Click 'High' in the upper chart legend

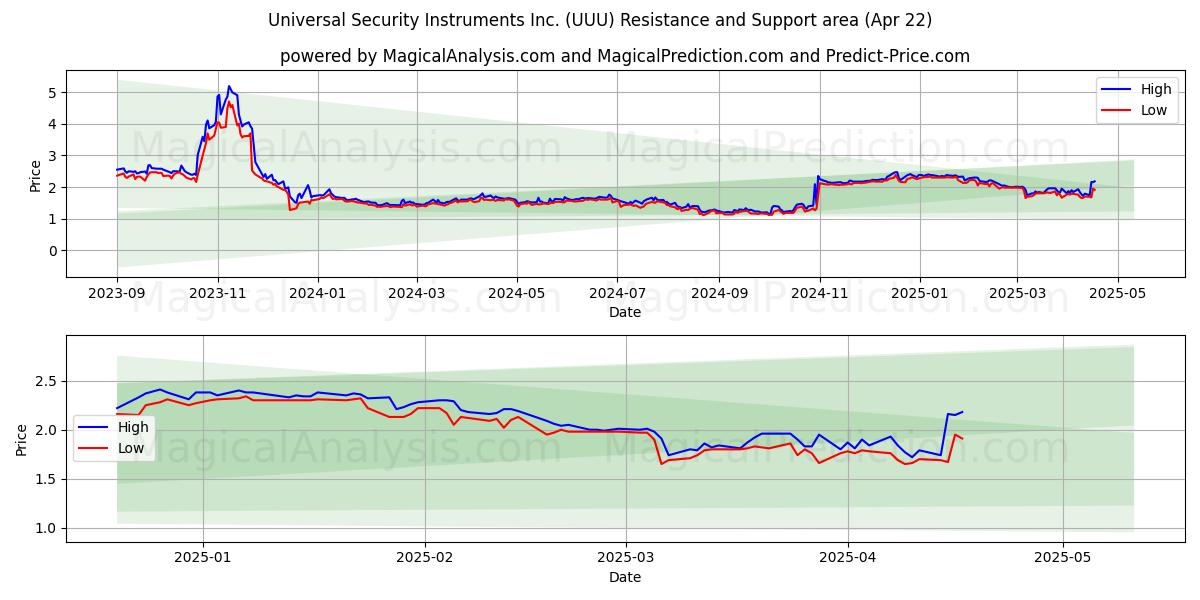(x=1155, y=90)
